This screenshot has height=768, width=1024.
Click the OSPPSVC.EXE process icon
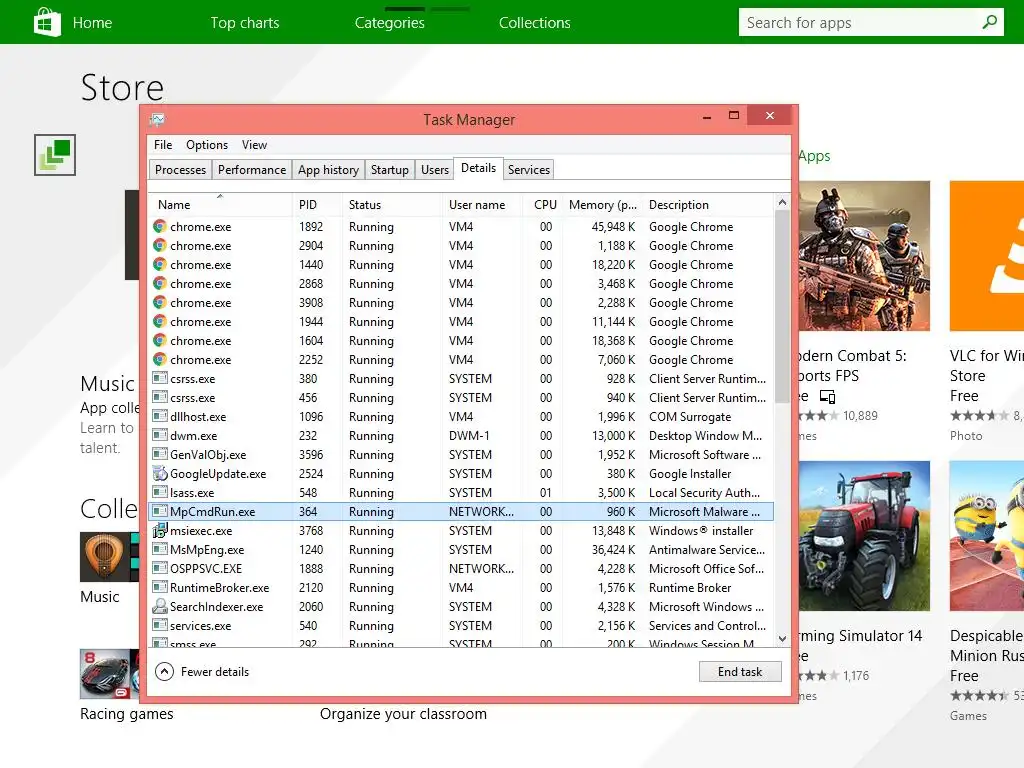point(159,568)
